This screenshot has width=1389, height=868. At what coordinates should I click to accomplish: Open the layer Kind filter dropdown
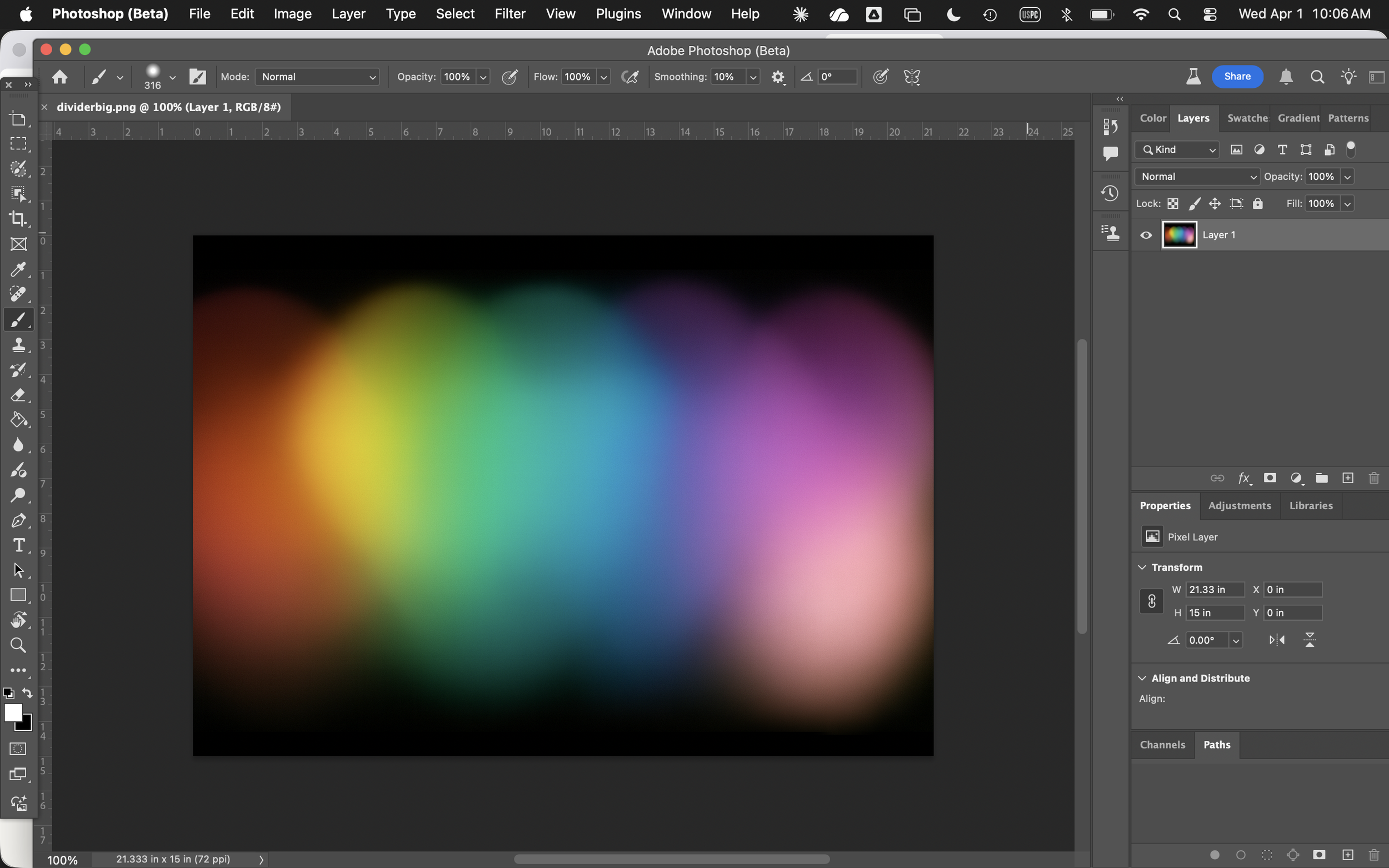pos(1177,150)
